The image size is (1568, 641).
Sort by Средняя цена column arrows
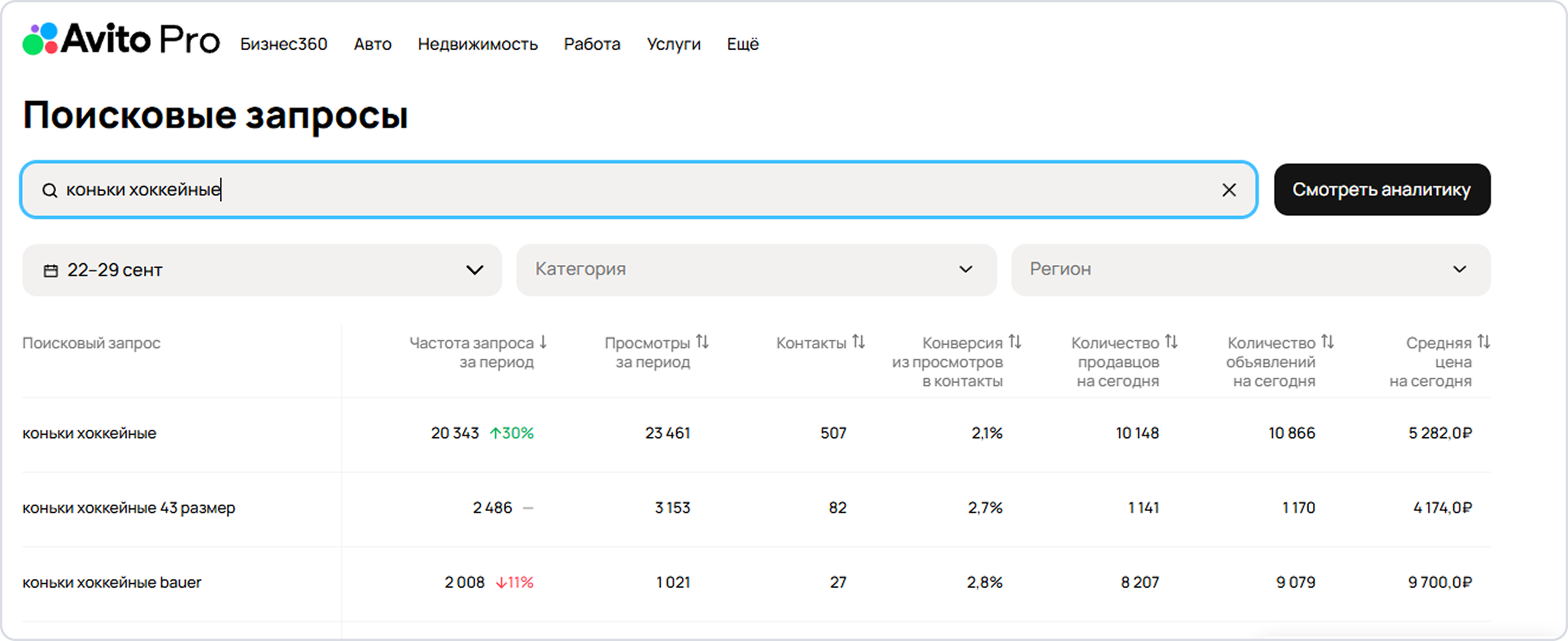click(1484, 342)
